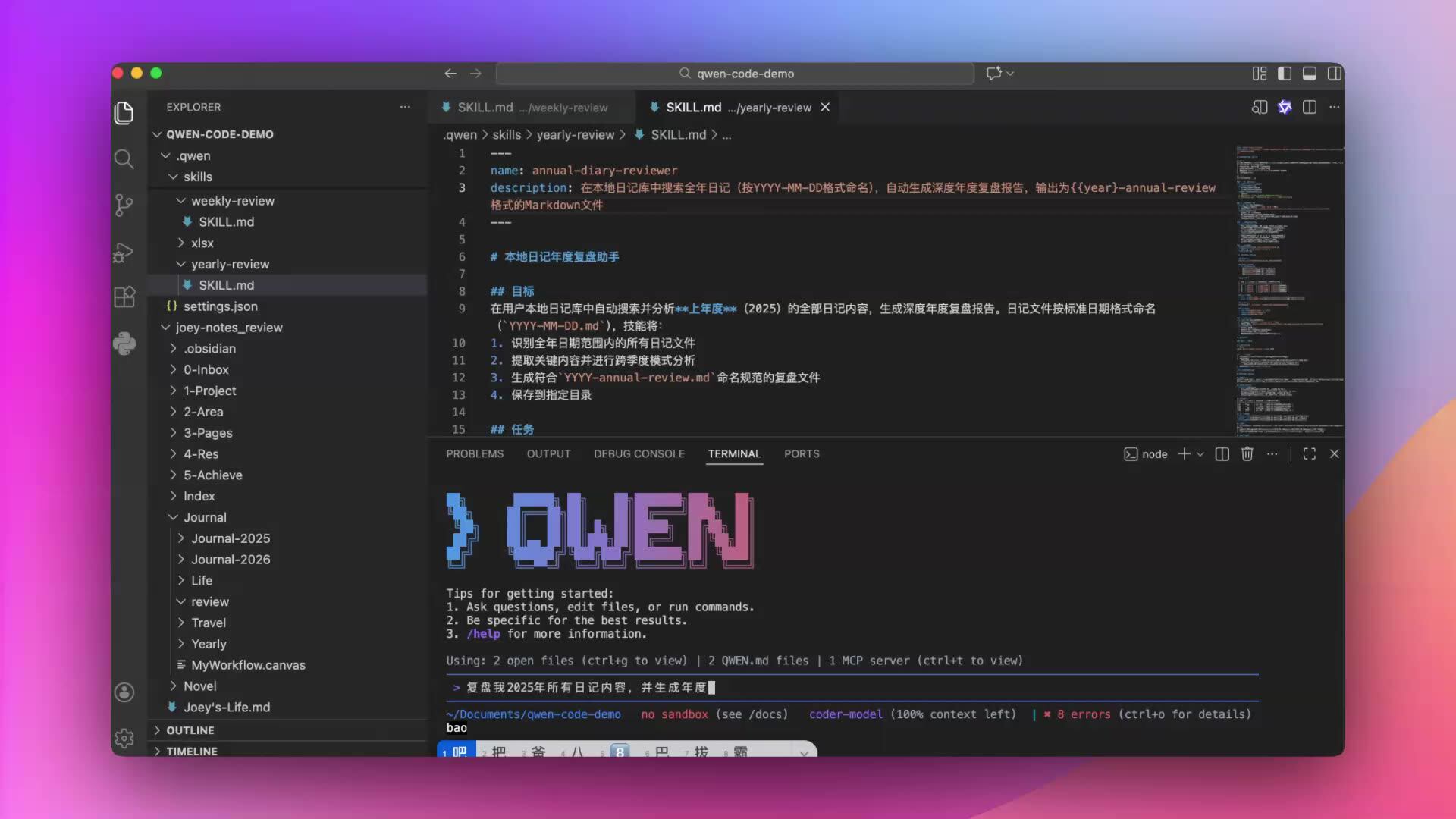
Task: Expand the Journal-2025 folder
Action: click(x=231, y=538)
